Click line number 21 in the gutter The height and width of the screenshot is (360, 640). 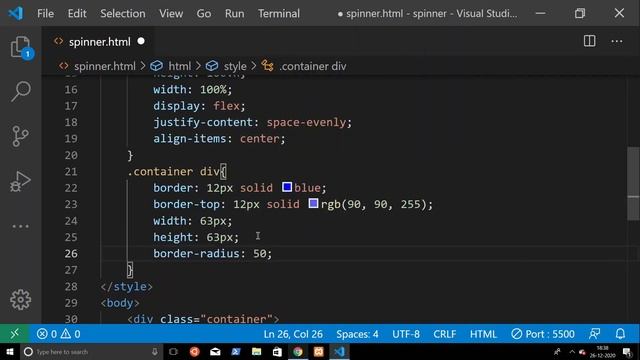(71, 171)
